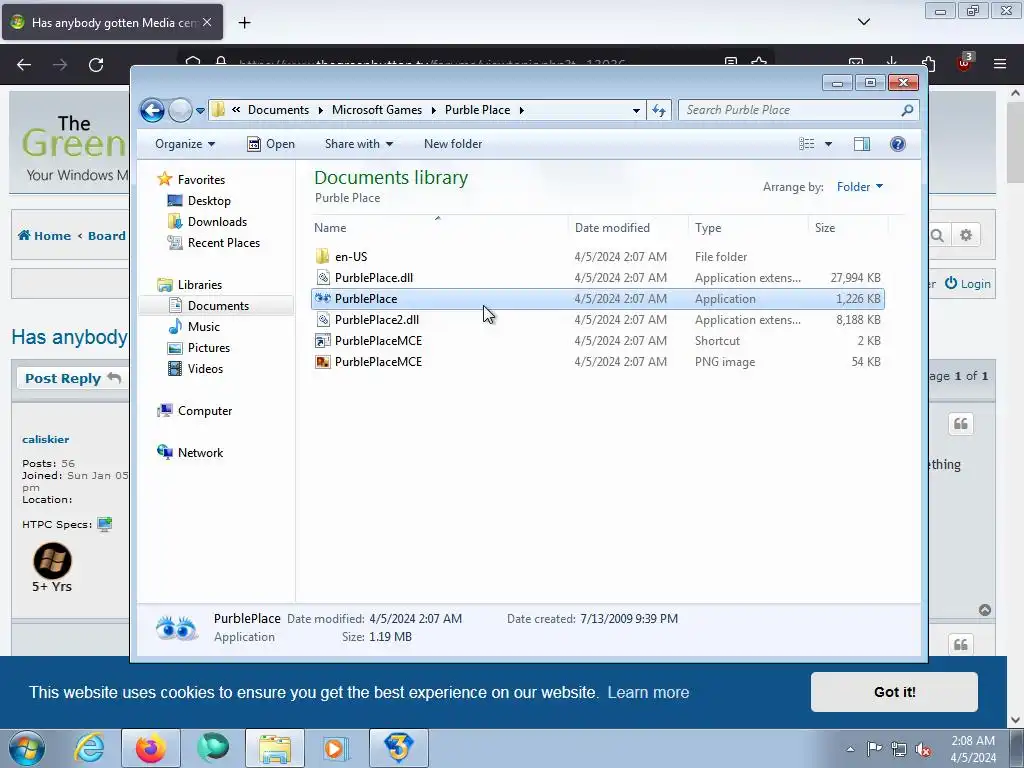
Task: Click the Microsoft Games breadcrumb segment
Action: point(377,110)
